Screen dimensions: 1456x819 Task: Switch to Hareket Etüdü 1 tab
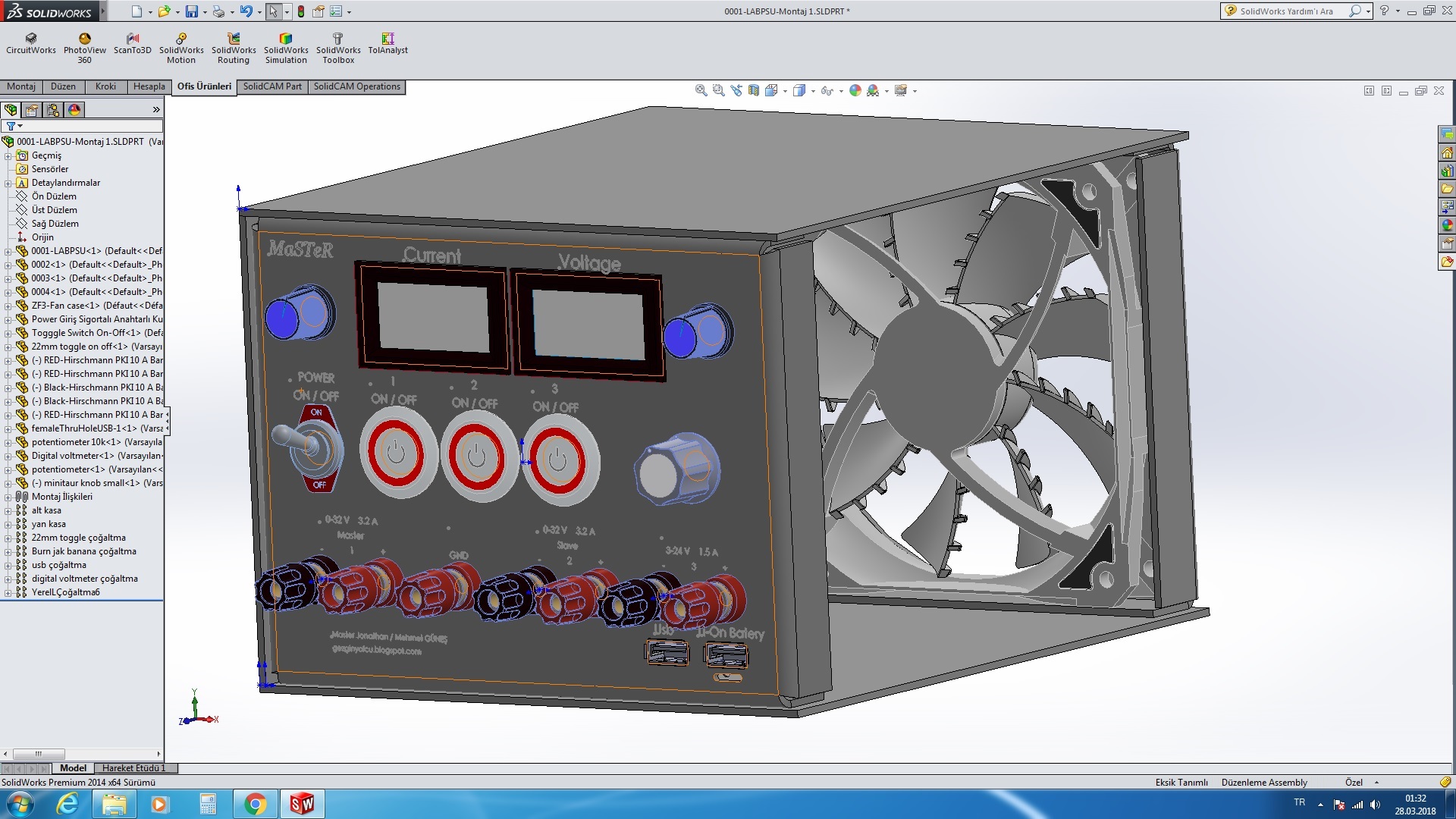133,768
